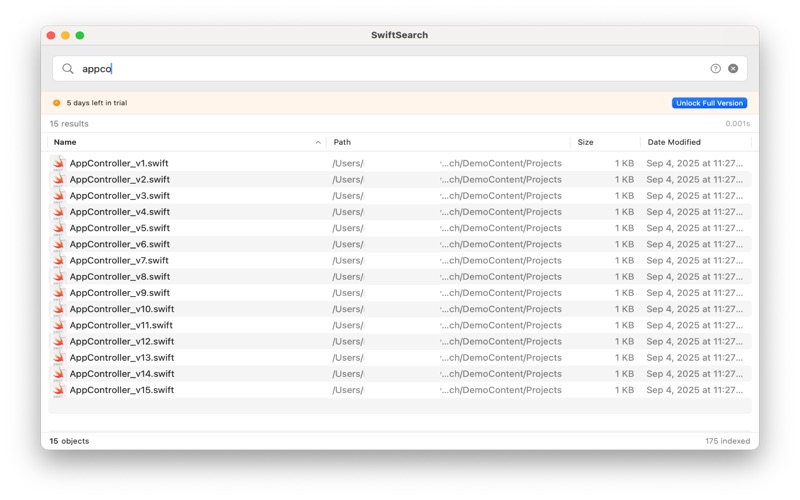Select the AppController_v5.swift file name

(120, 228)
